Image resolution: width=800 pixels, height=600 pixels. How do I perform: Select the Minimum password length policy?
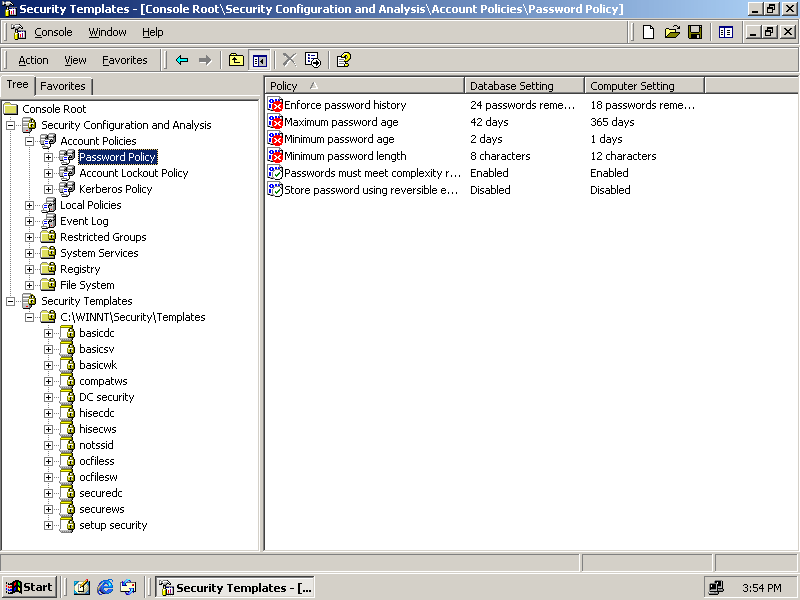coord(345,156)
